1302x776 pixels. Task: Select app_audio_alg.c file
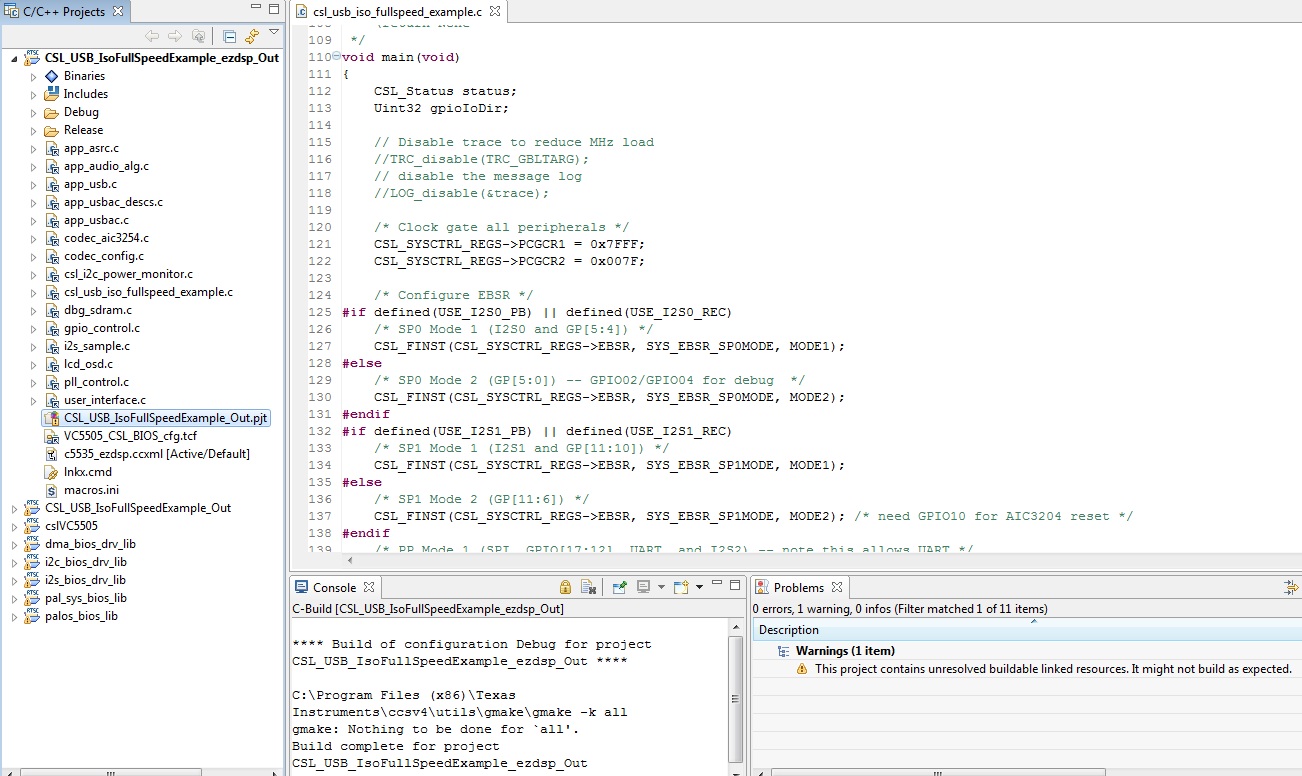[x=106, y=166]
